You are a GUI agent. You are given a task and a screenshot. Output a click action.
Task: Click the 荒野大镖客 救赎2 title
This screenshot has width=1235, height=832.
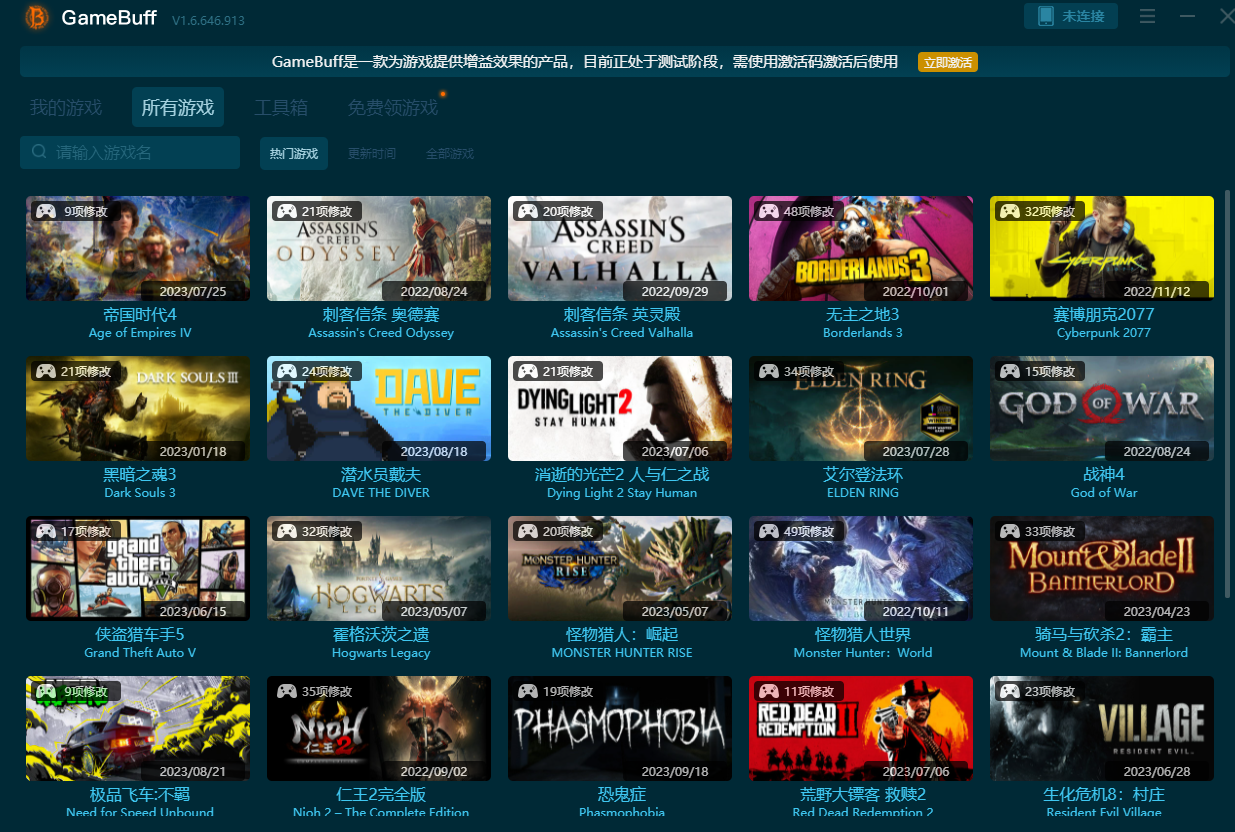(x=863, y=794)
